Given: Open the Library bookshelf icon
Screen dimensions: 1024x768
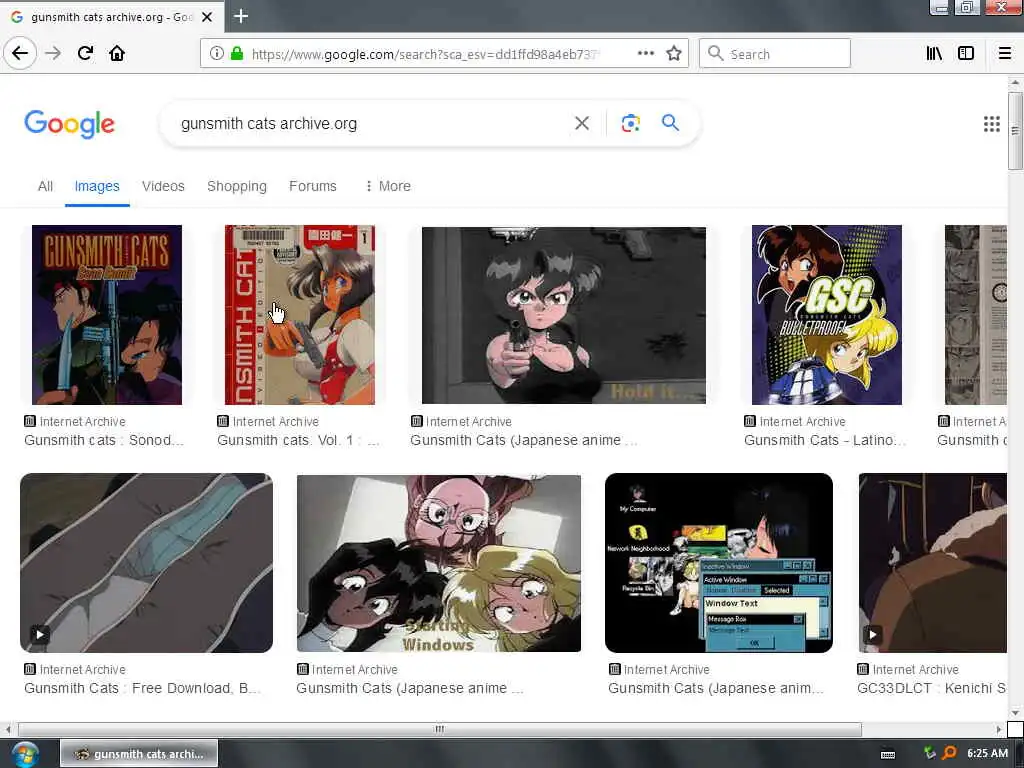Looking at the screenshot, I should [x=934, y=54].
